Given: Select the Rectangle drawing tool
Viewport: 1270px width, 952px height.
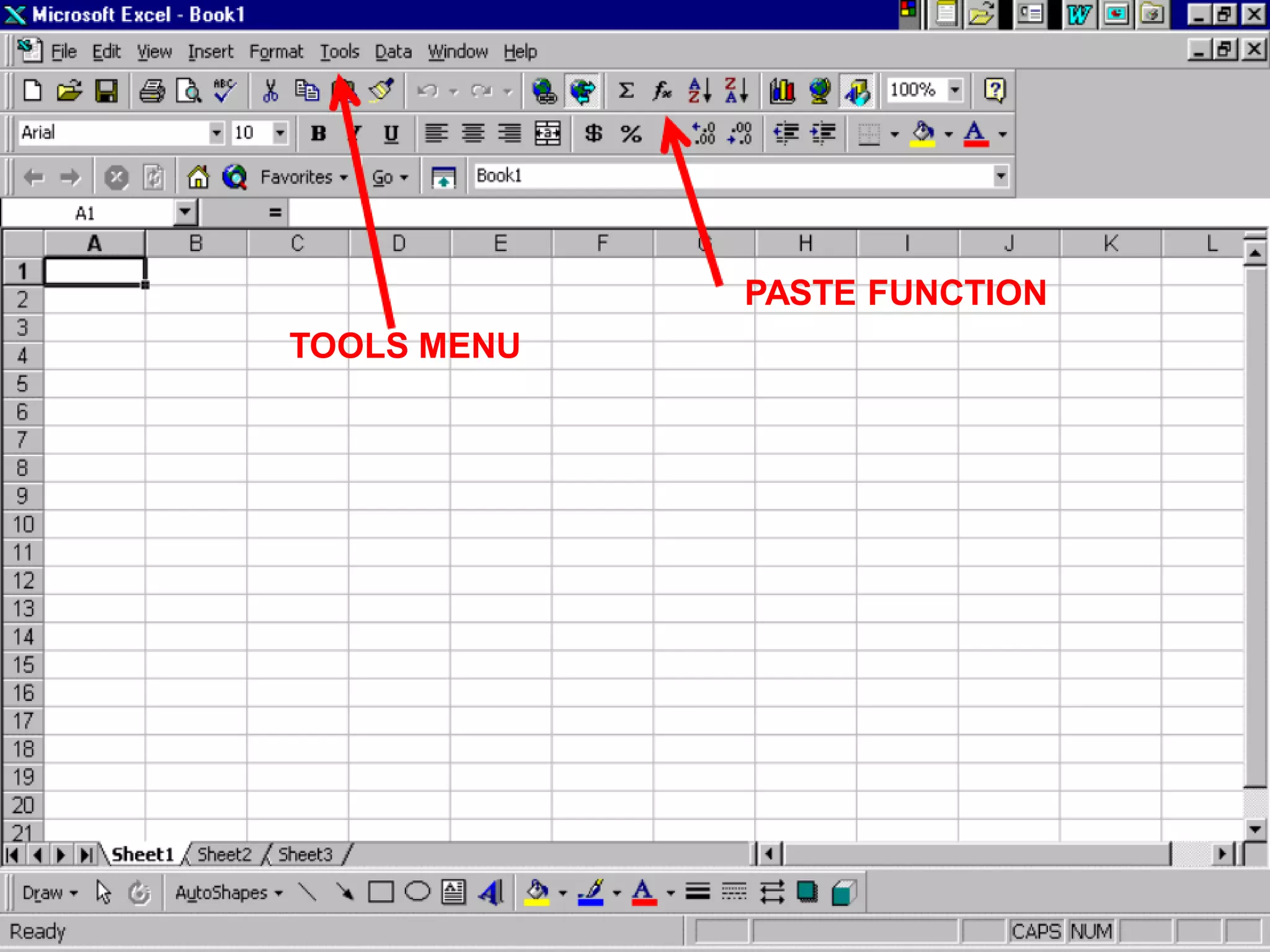Looking at the screenshot, I should tap(381, 892).
